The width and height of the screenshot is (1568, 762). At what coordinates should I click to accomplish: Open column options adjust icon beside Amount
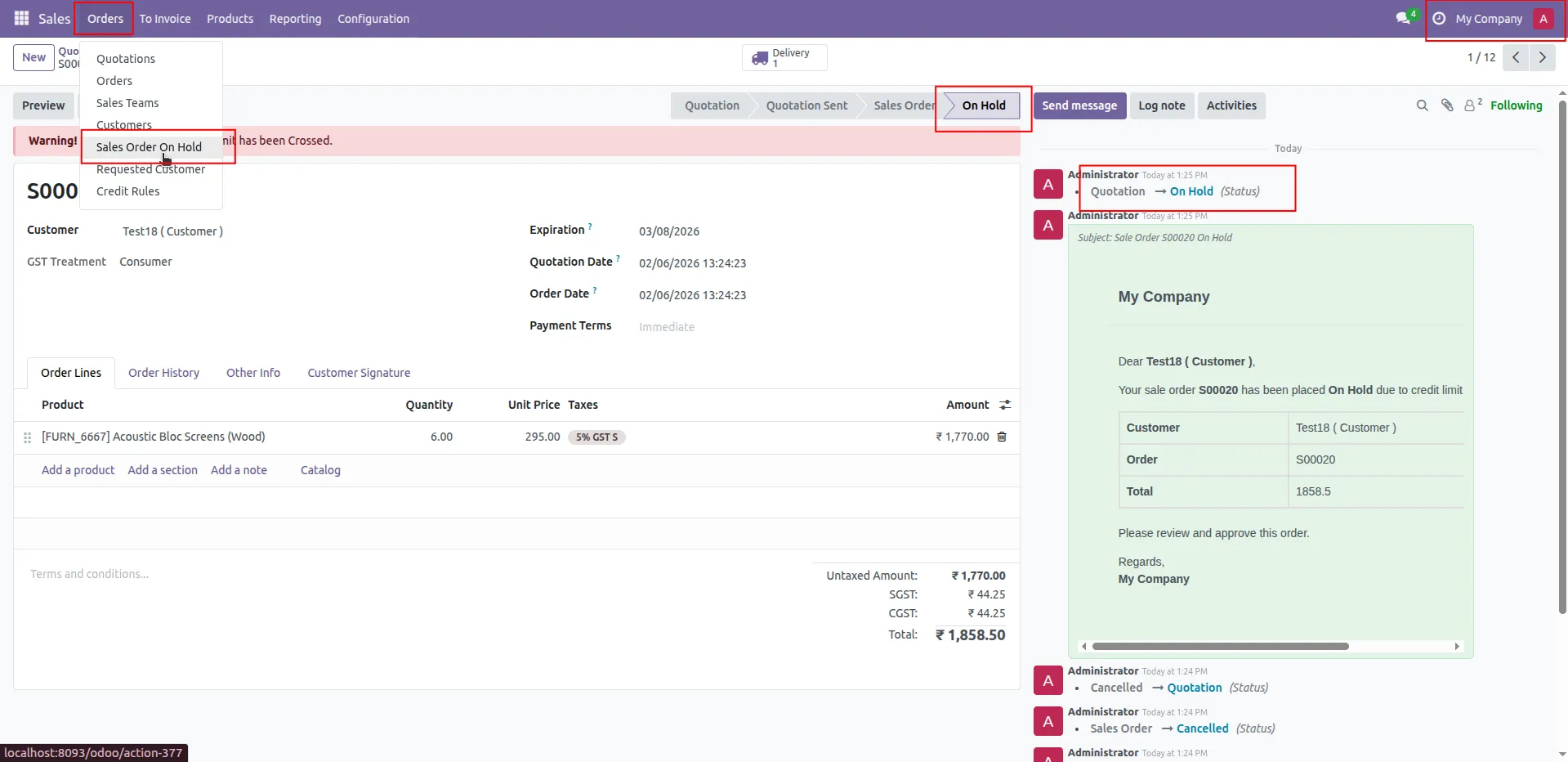(x=1005, y=405)
